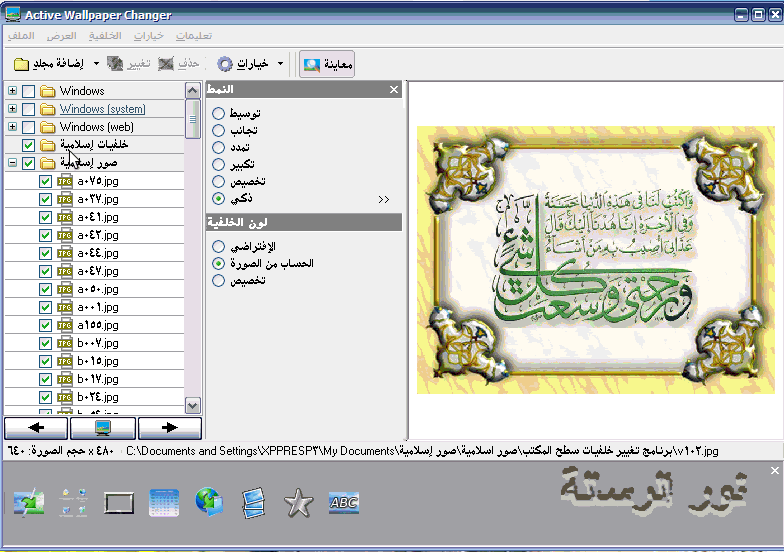Set wallpaper with the monitor button

[103, 428]
